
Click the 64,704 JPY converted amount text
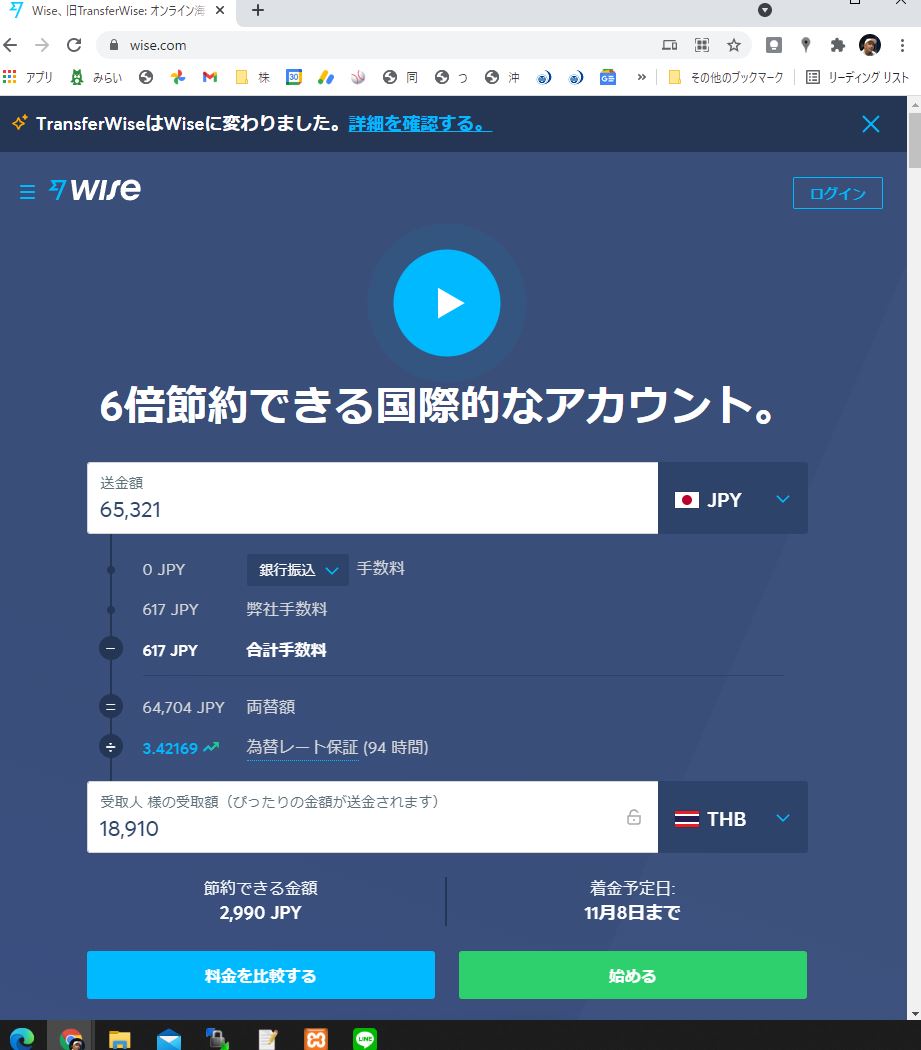183,707
